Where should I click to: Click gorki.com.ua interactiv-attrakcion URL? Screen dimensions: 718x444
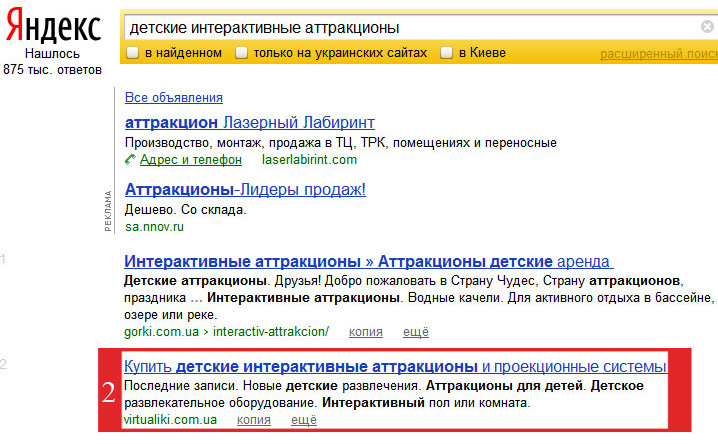point(227,331)
